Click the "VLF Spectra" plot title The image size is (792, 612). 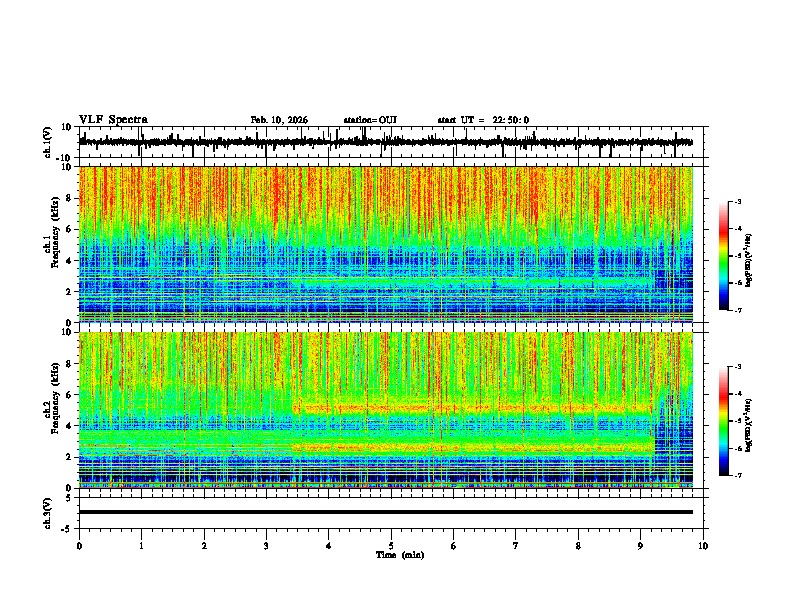113,120
